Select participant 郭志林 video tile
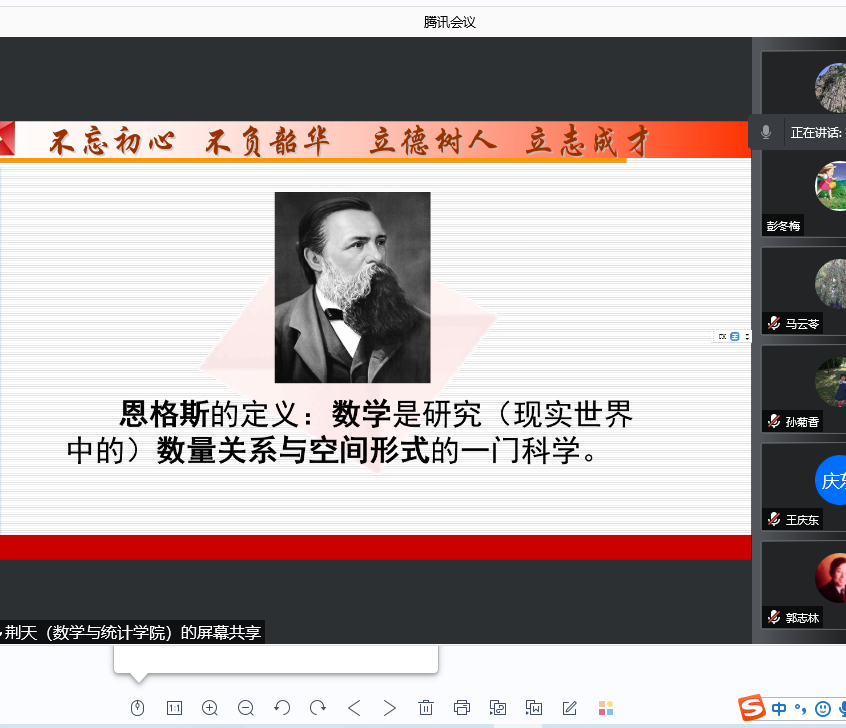This screenshot has width=846, height=728. [x=805, y=585]
